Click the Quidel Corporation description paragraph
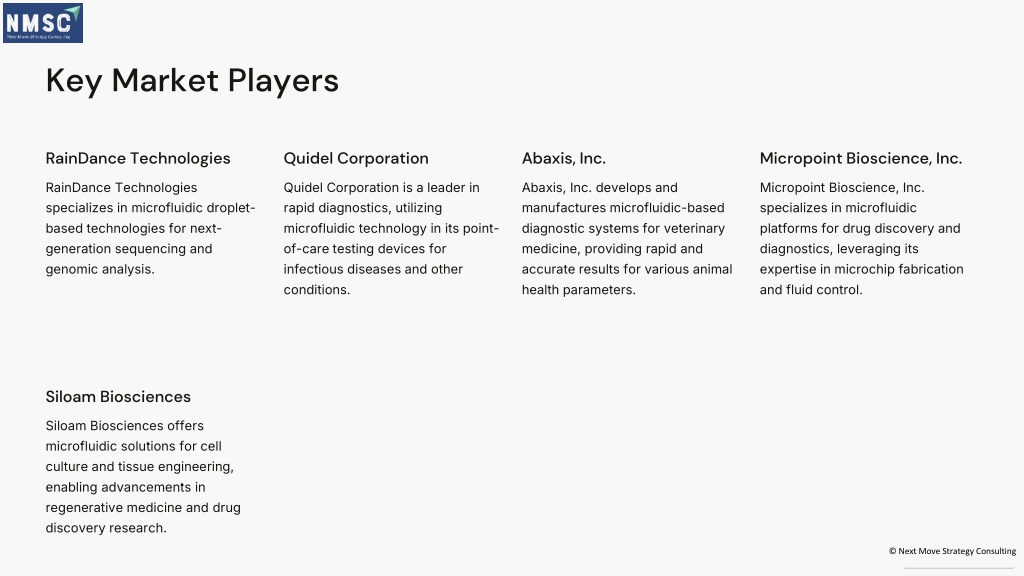The image size is (1024, 576). coord(391,238)
